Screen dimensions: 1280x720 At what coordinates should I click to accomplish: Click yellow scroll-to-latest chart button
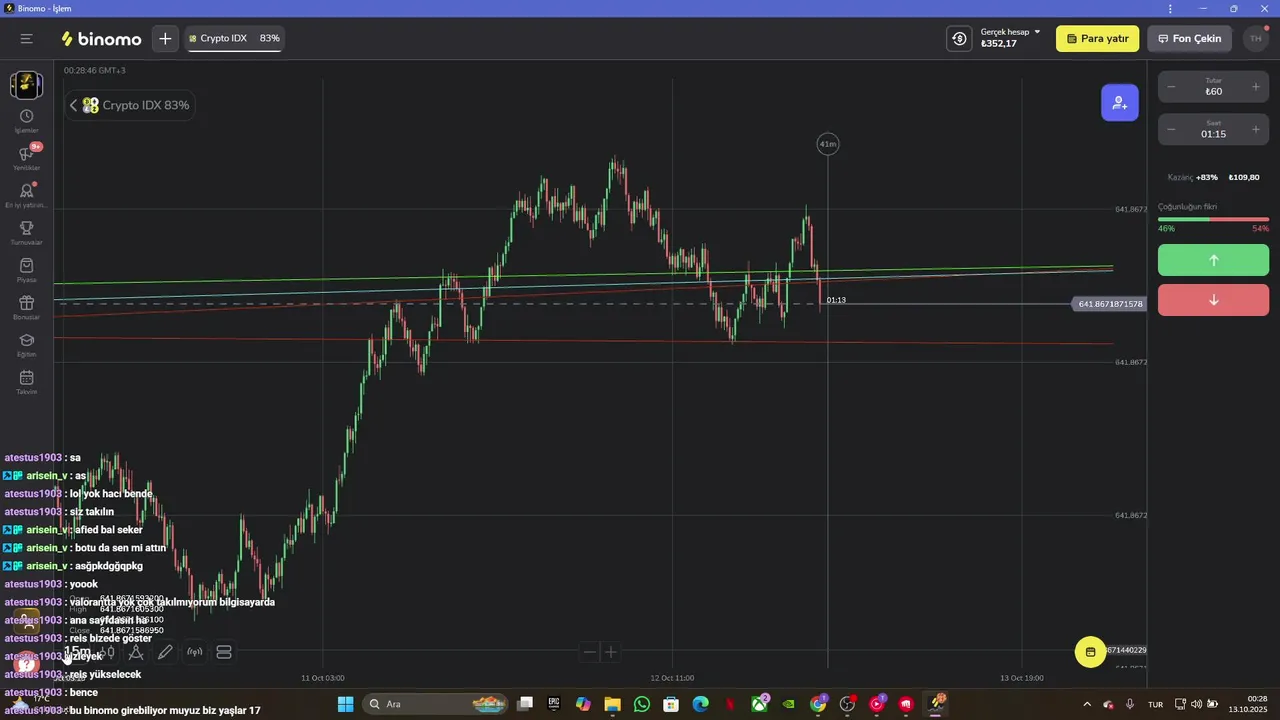coord(1090,652)
